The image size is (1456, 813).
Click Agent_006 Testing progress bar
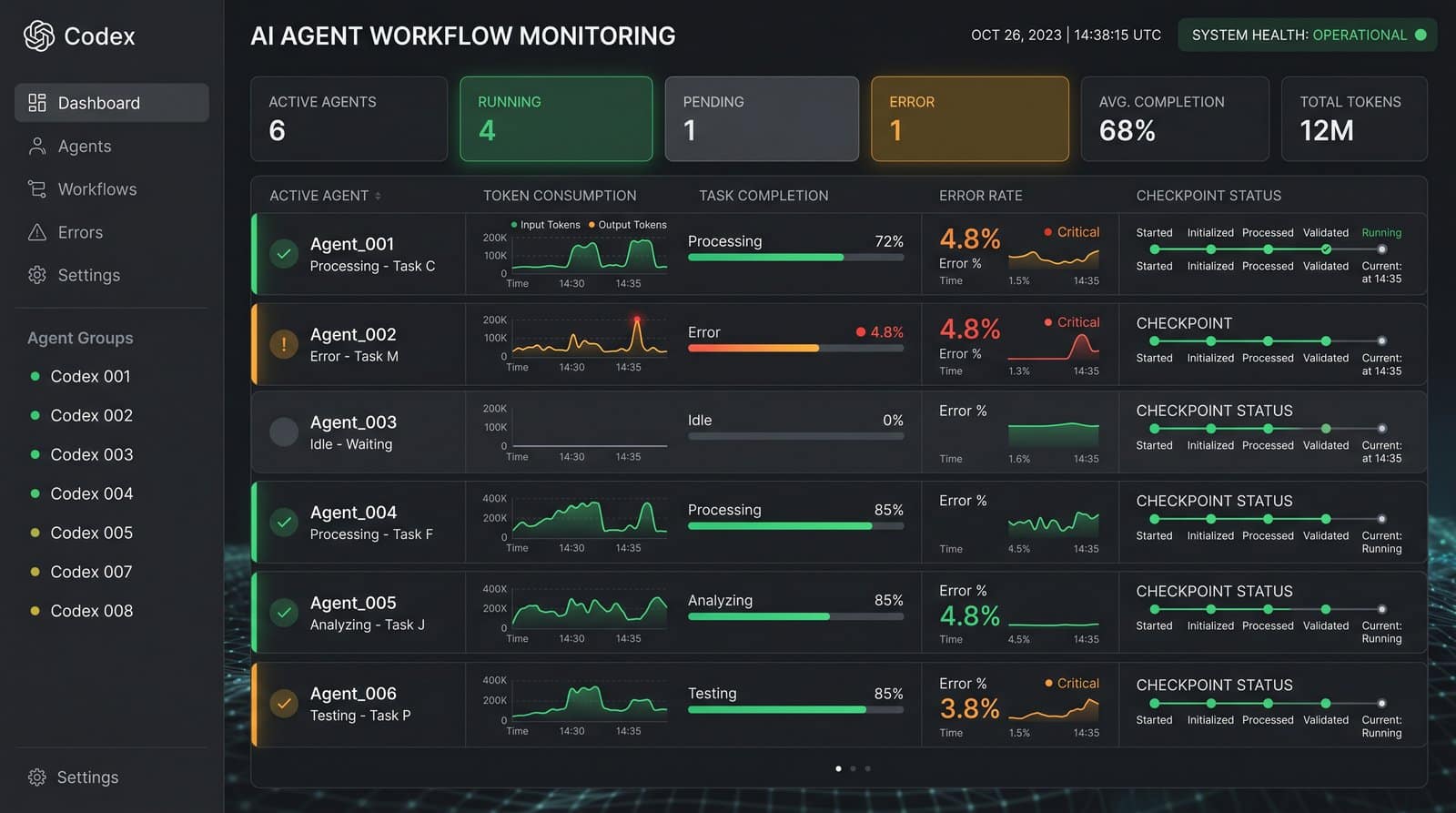coord(795,709)
